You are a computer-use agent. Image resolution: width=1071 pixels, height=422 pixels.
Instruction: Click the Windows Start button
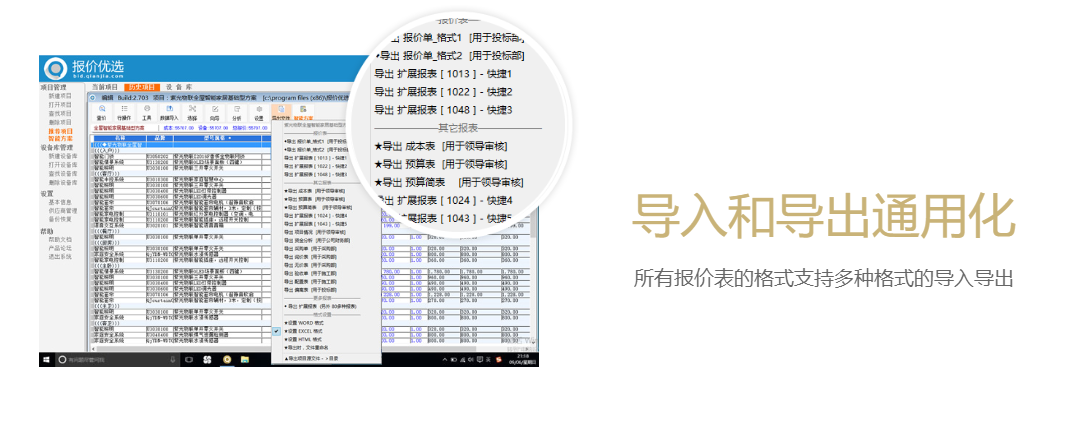(46, 358)
